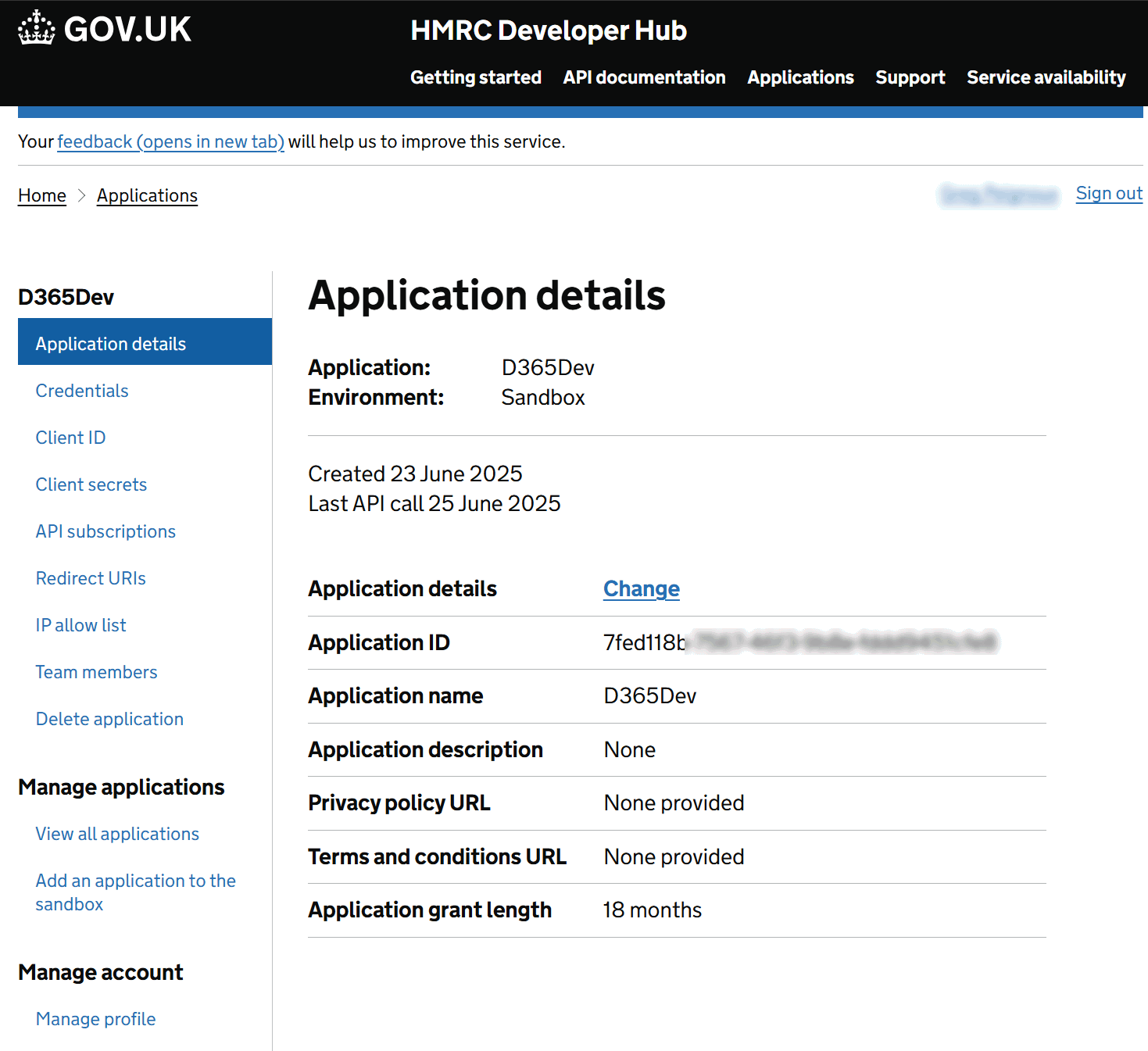The height and width of the screenshot is (1051, 1148).
Task: Go to API subscriptions
Action: point(106,531)
